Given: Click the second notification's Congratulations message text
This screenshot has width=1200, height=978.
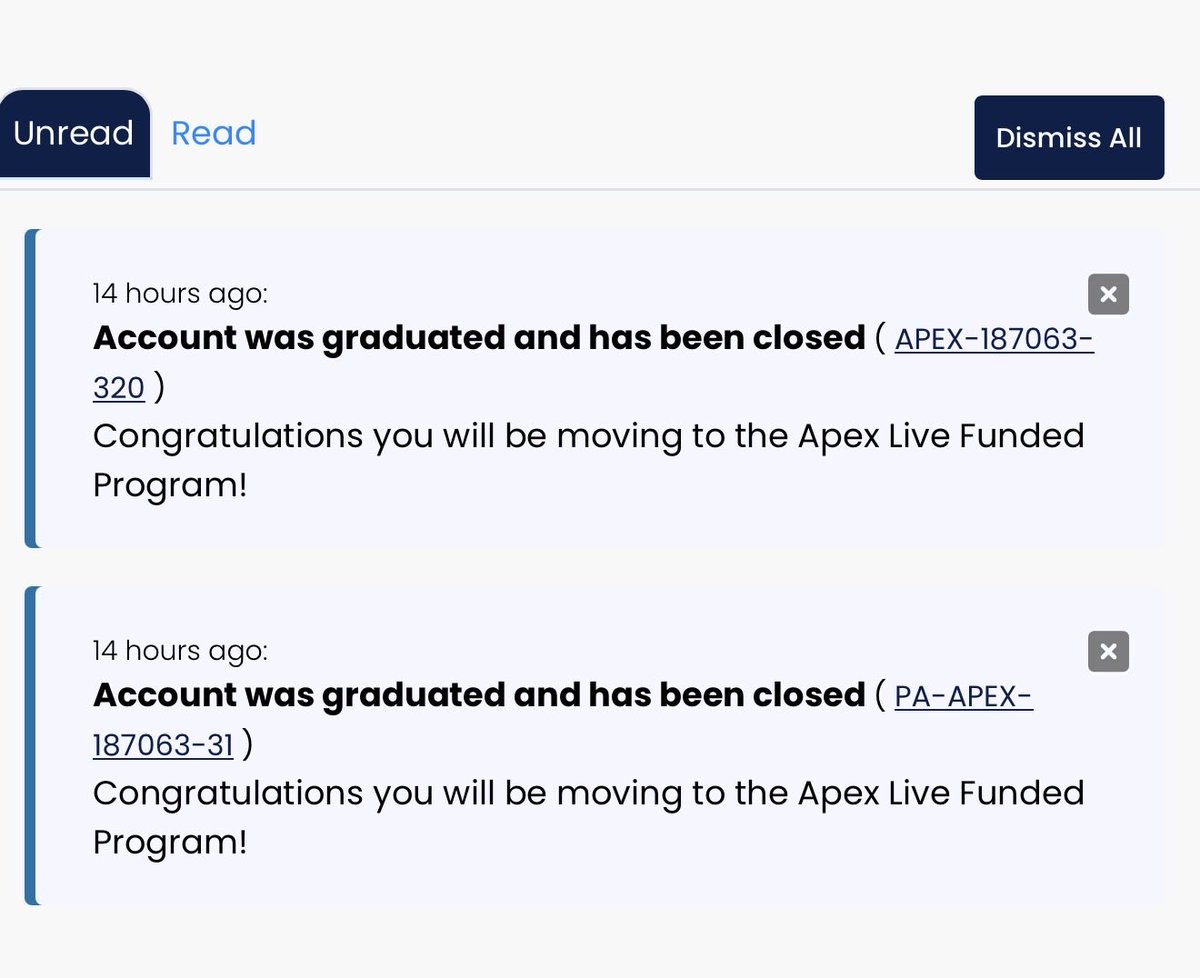Looking at the screenshot, I should coord(588,817).
